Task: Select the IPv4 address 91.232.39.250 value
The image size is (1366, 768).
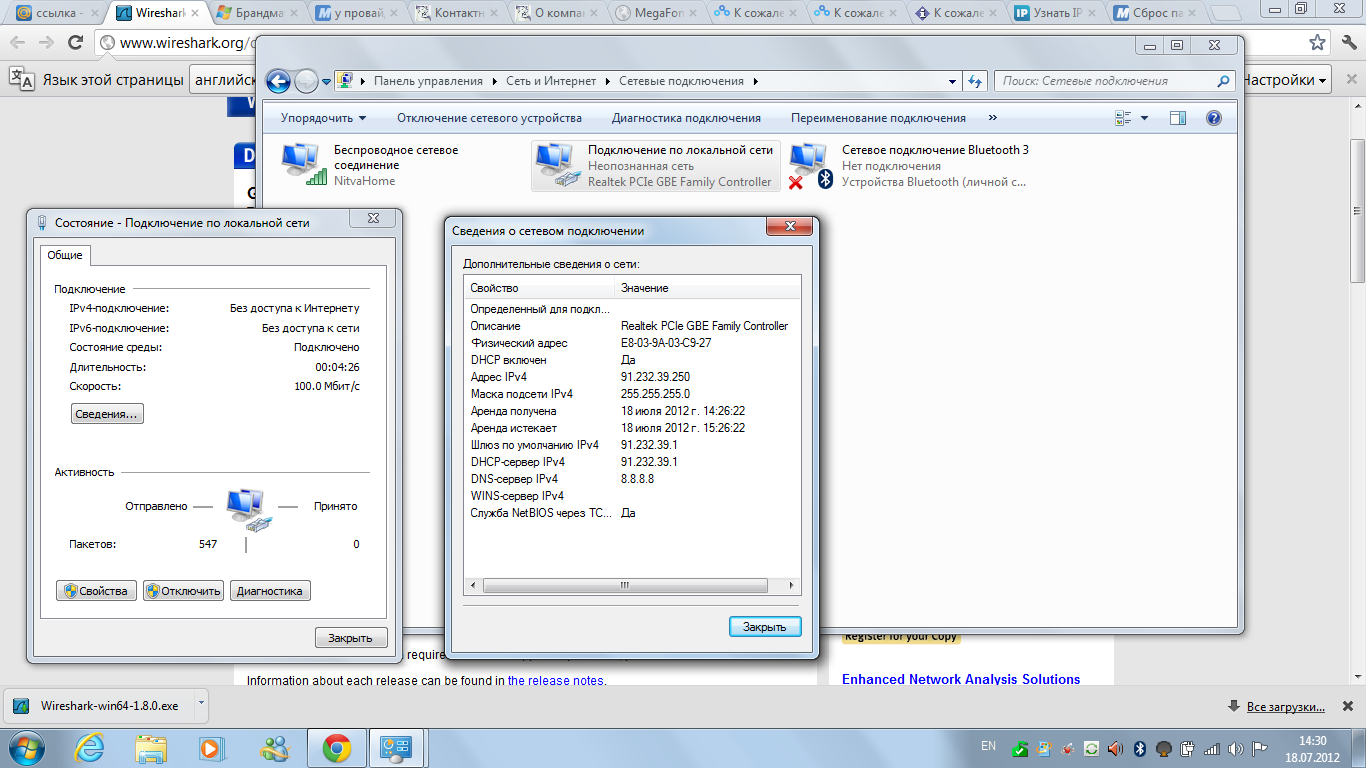Action: [x=656, y=377]
